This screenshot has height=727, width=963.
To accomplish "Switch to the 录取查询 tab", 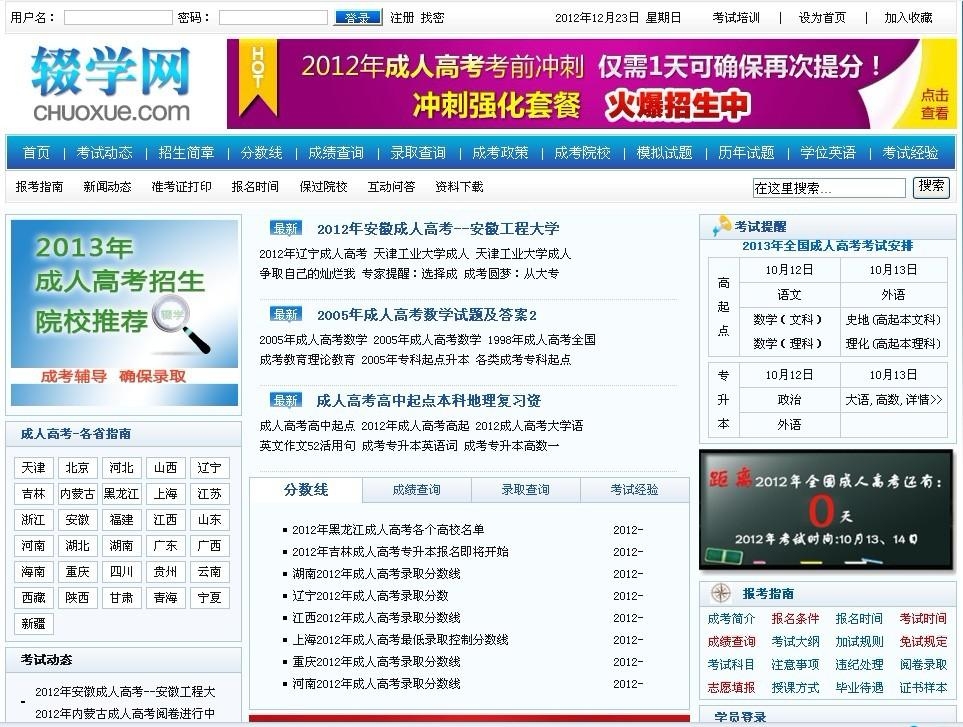I will click(x=525, y=490).
